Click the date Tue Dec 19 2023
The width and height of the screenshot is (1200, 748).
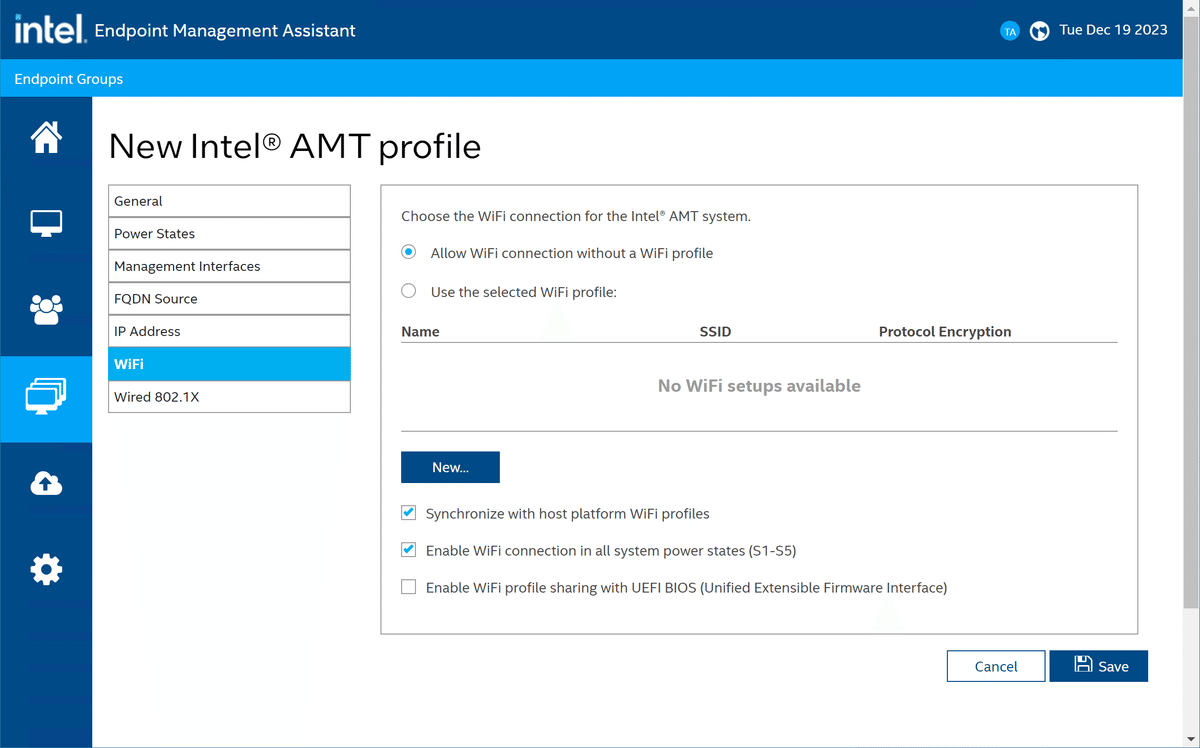1113,30
